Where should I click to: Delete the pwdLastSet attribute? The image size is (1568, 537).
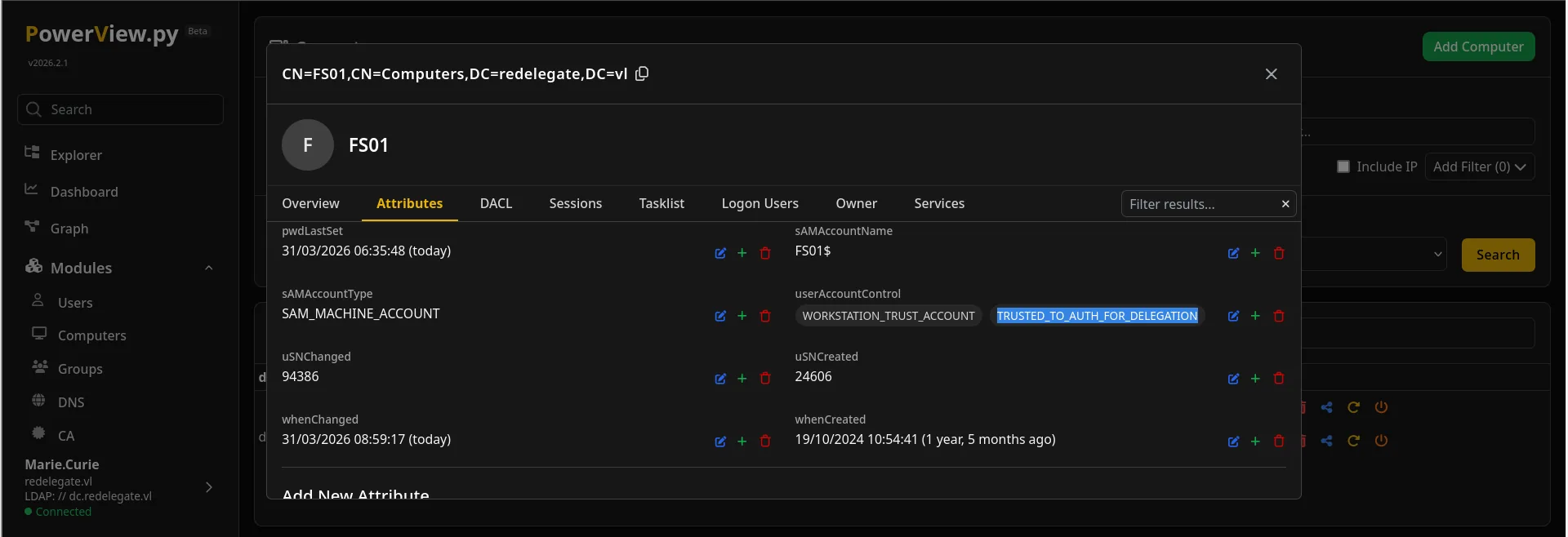765,253
